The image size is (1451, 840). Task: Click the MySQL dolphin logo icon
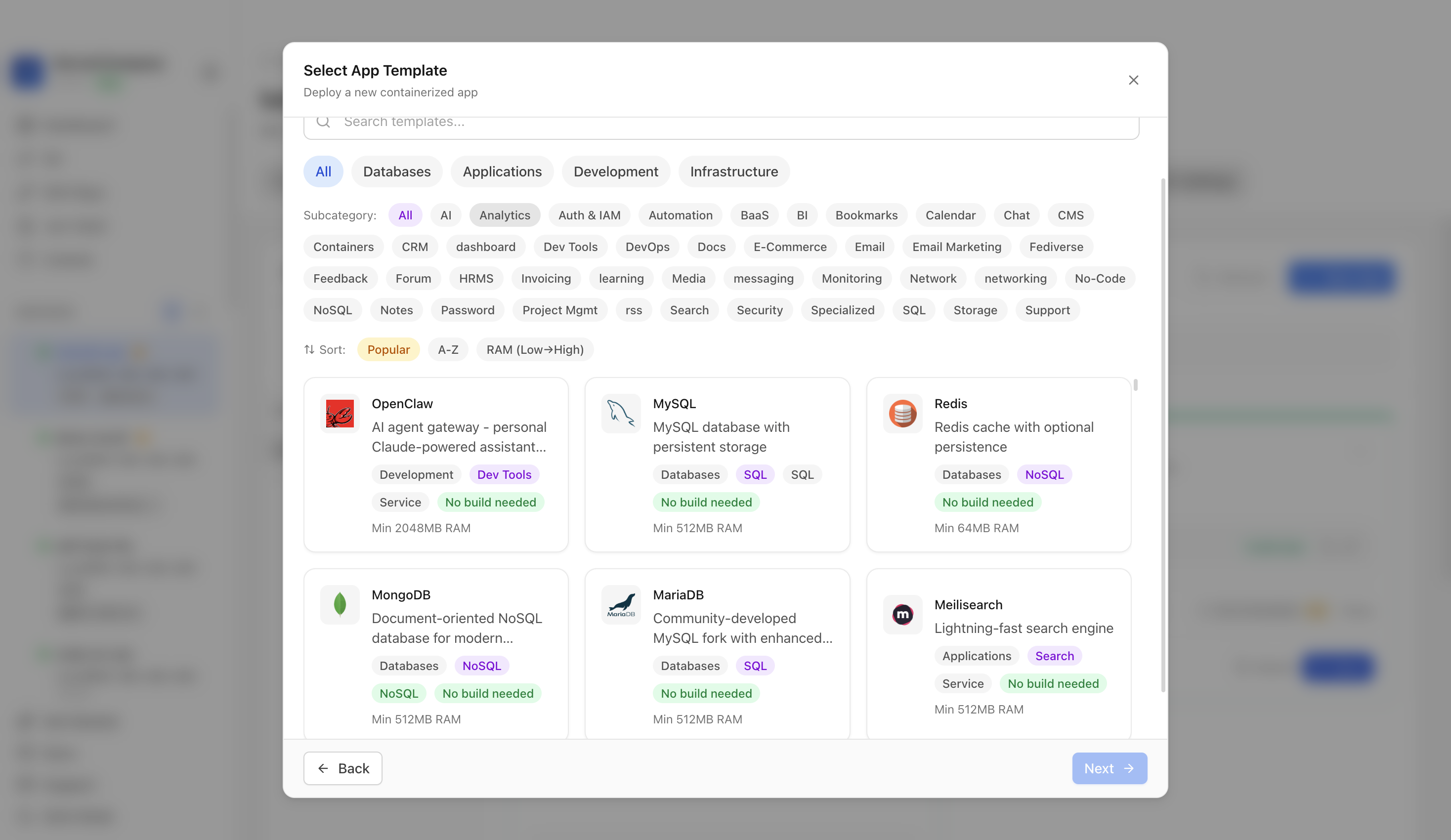pyautogui.click(x=621, y=414)
